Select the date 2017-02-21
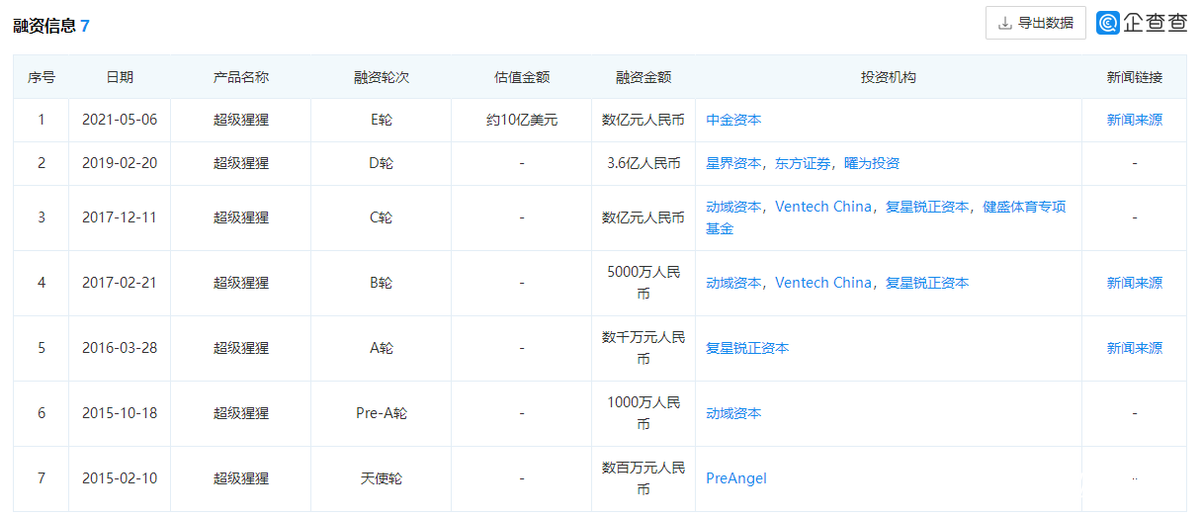 (119, 283)
